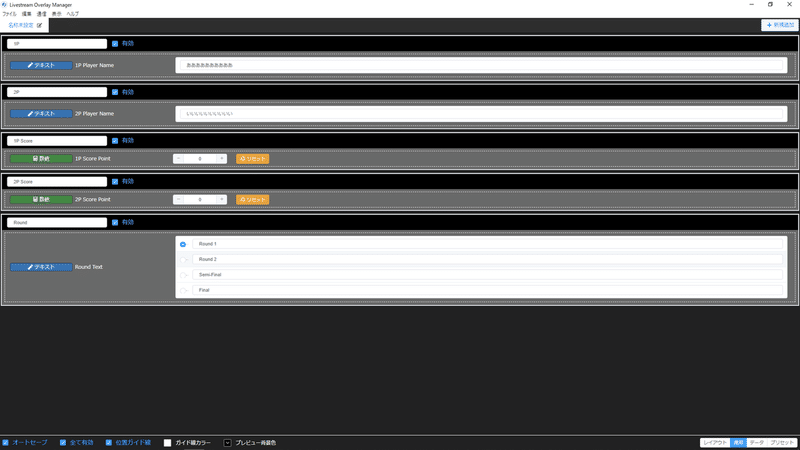This screenshot has width=800, height=450.
Task: Click the 1P Score Point label
Action: [92, 159]
